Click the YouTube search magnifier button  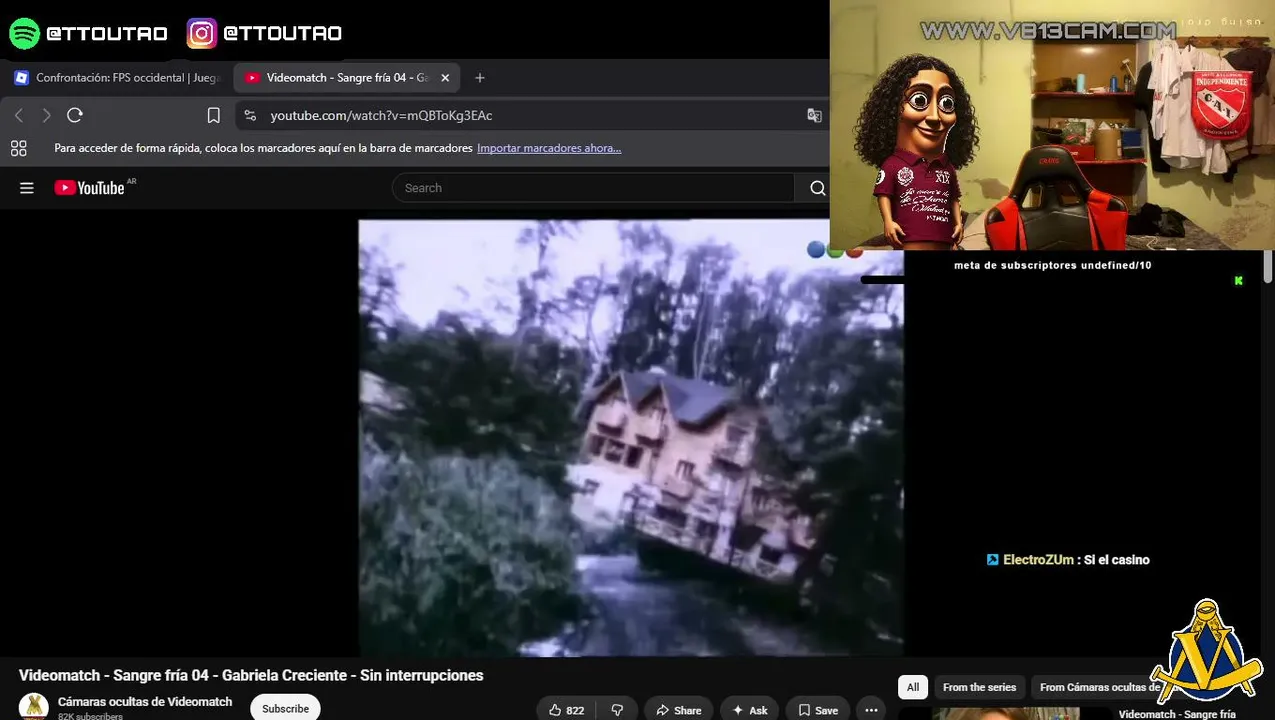817,188
